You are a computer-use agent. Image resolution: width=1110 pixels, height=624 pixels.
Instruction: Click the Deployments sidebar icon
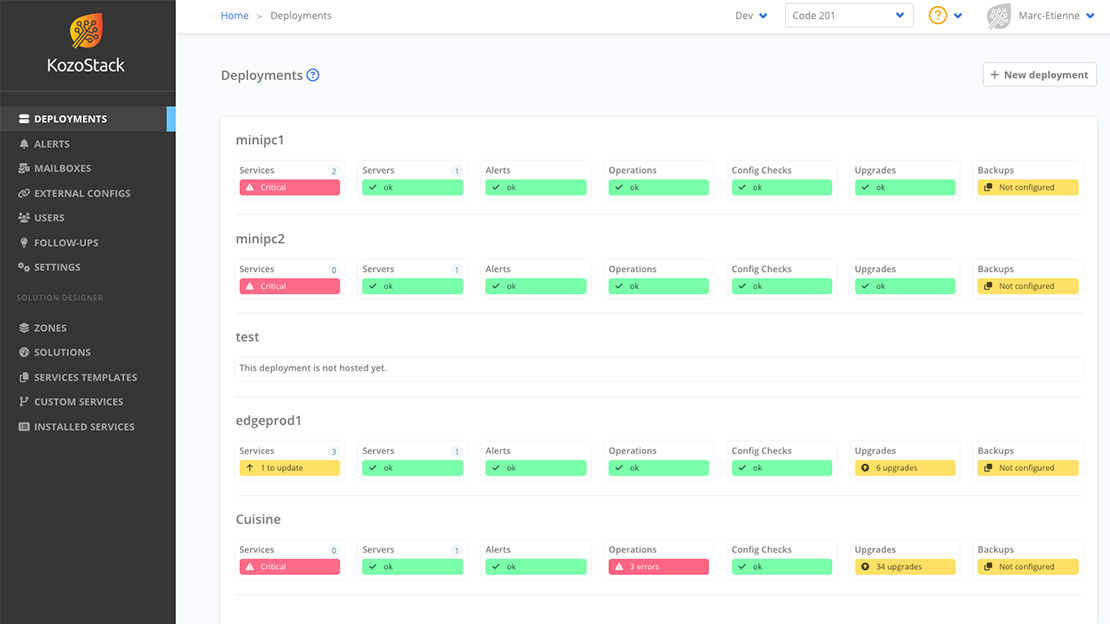tap(24, 119)
